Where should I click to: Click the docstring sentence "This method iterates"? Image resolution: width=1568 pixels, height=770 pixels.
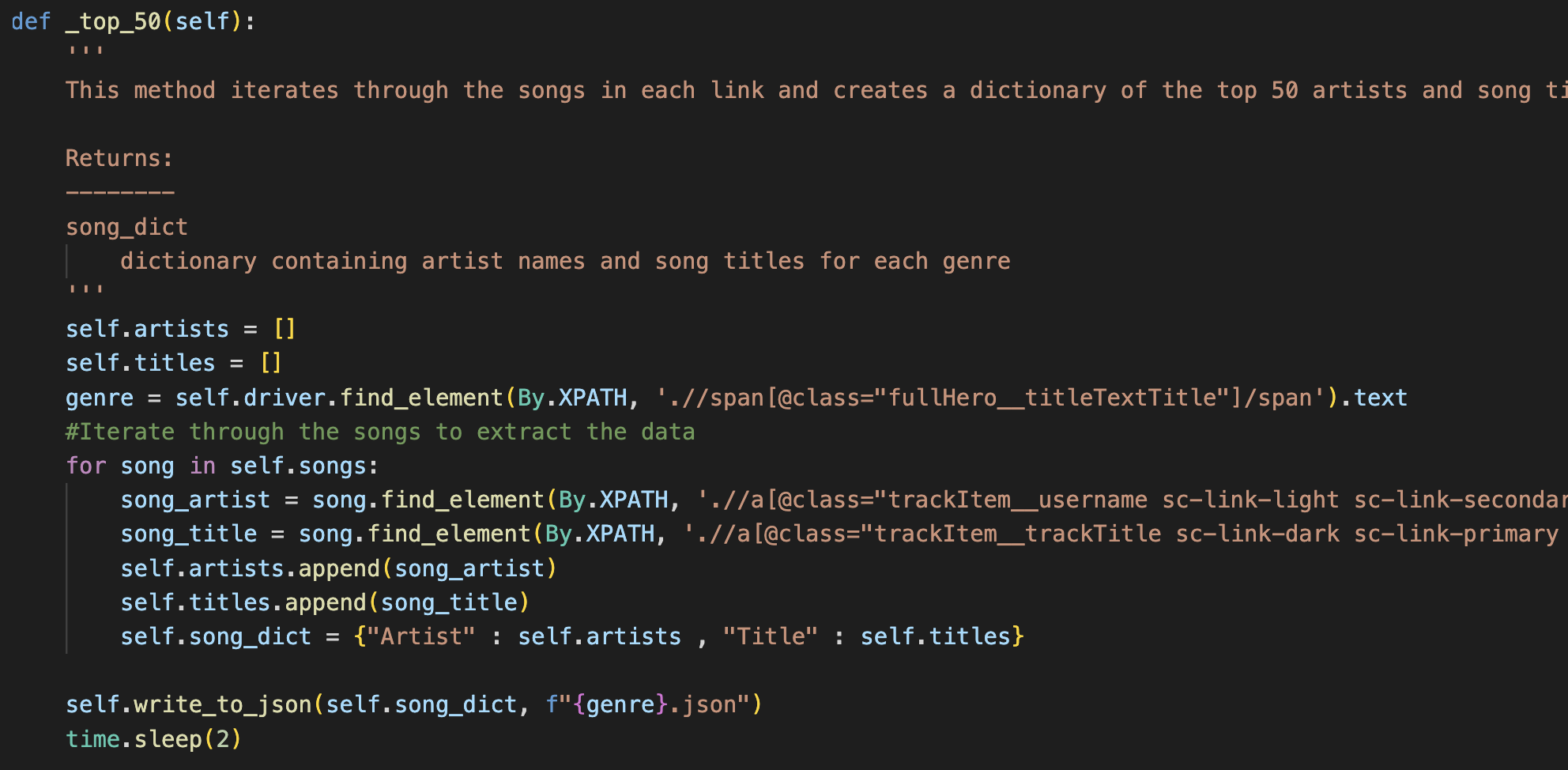click(x=816, y=90)
